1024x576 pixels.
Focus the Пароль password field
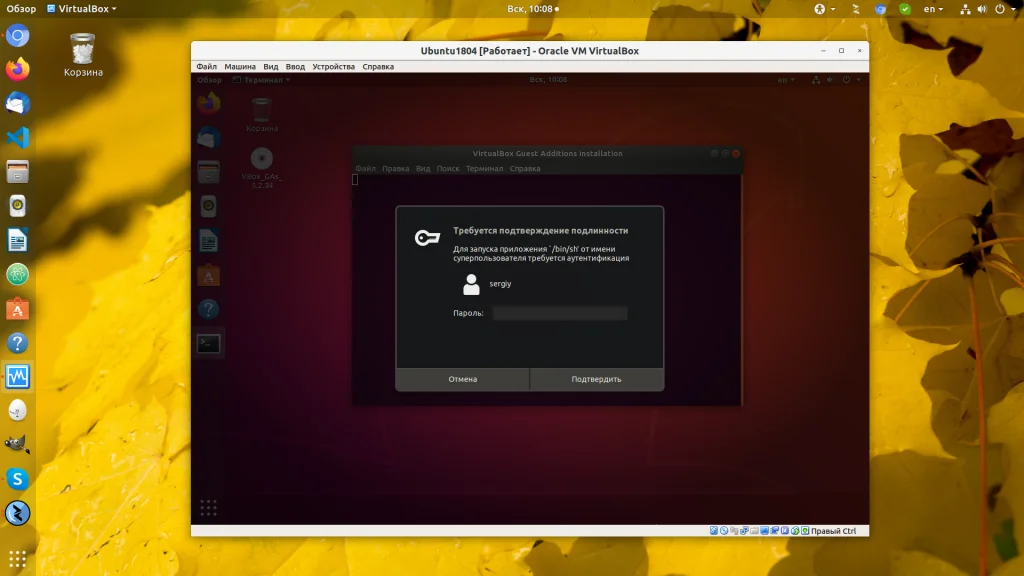point(560,313)
